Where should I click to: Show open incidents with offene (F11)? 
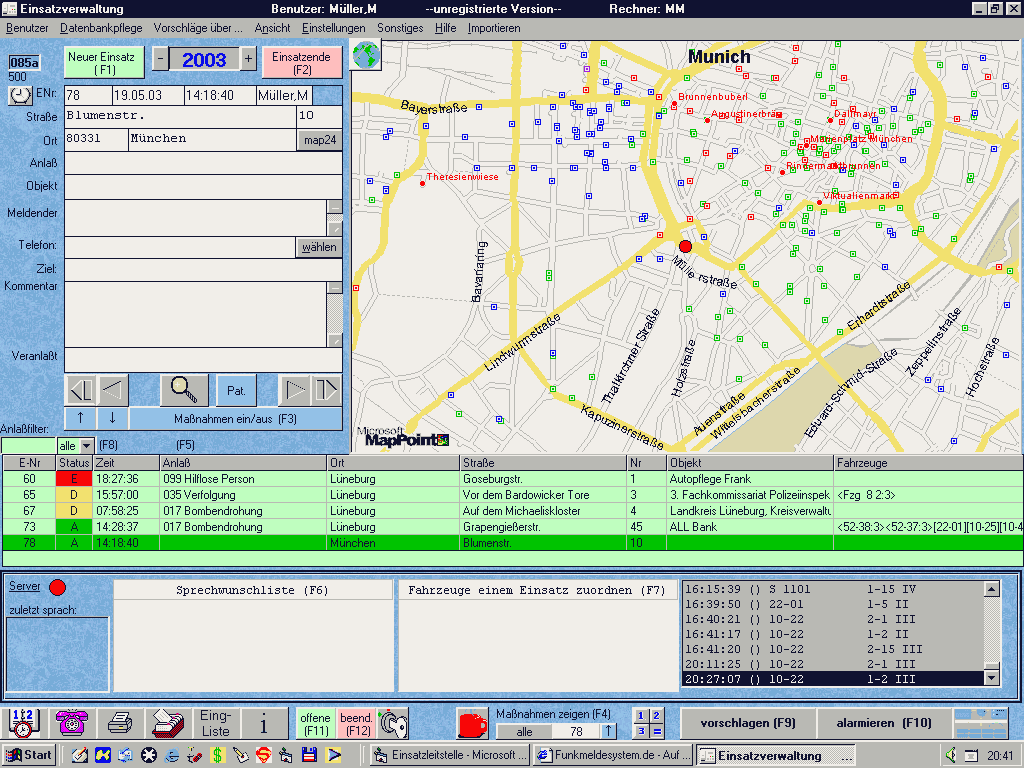click(x=315, y=723)
